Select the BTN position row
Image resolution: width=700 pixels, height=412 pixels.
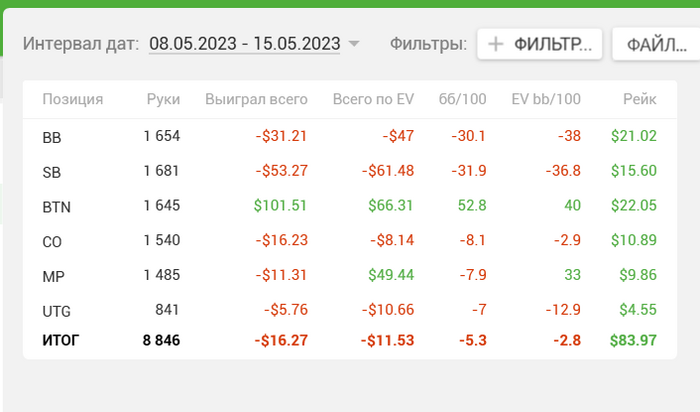pyautogui.click(x=56, y=207)
